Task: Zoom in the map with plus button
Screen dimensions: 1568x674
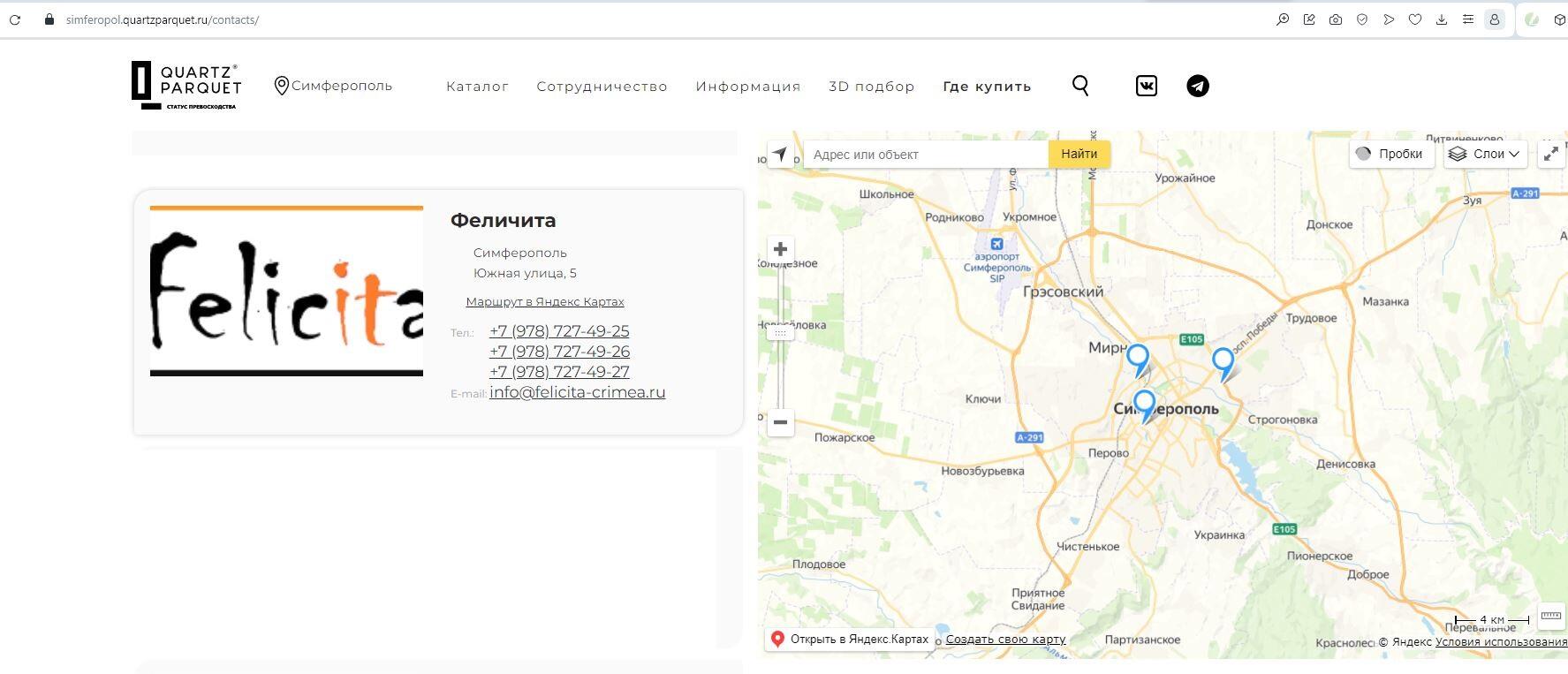Action: [780, 249]
